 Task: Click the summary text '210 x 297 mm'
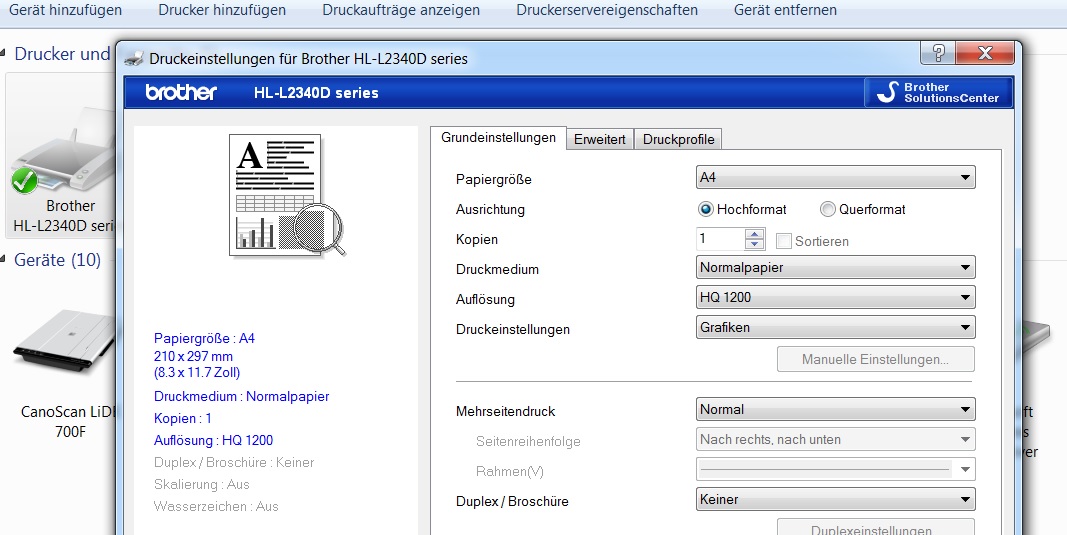(193, 356)
